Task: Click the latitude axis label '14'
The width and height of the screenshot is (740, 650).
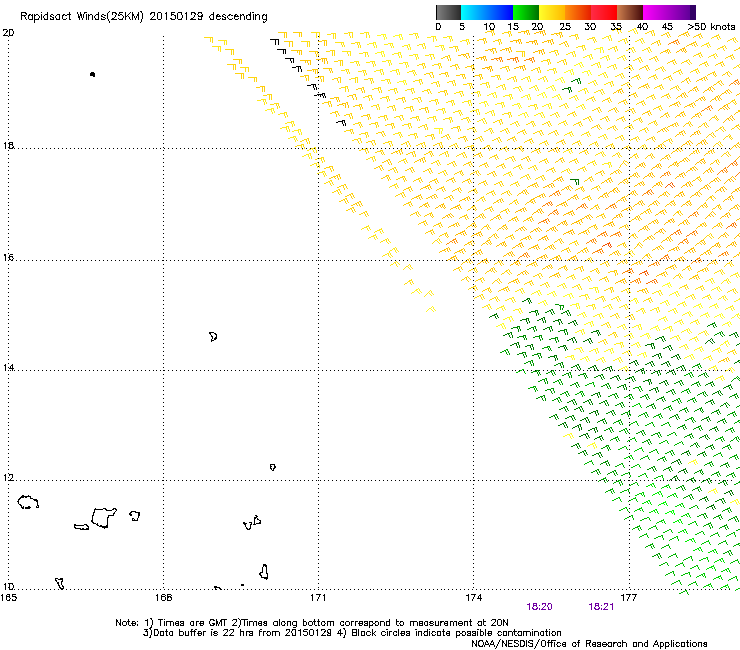Action: [8, 367]
